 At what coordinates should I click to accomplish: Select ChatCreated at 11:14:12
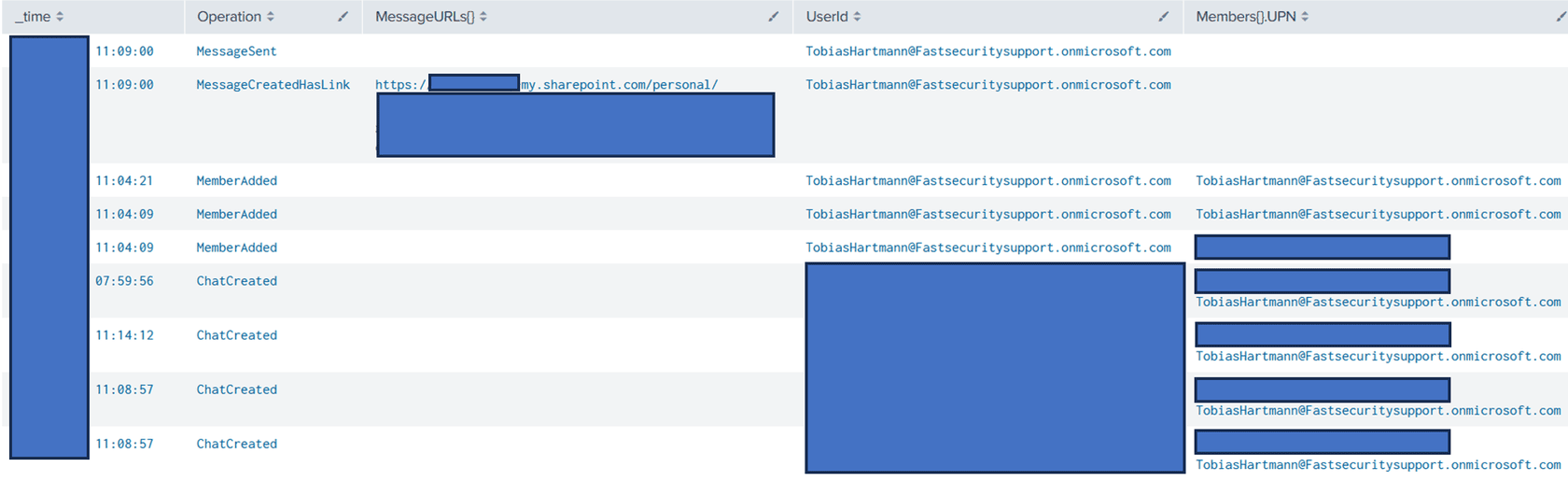coord(236,335)
